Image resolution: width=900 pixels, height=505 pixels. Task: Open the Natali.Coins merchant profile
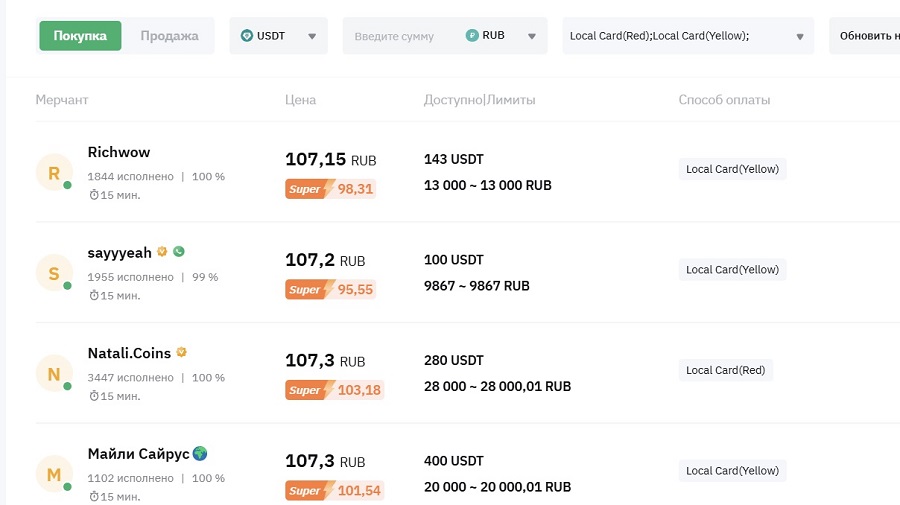(129, 353)
